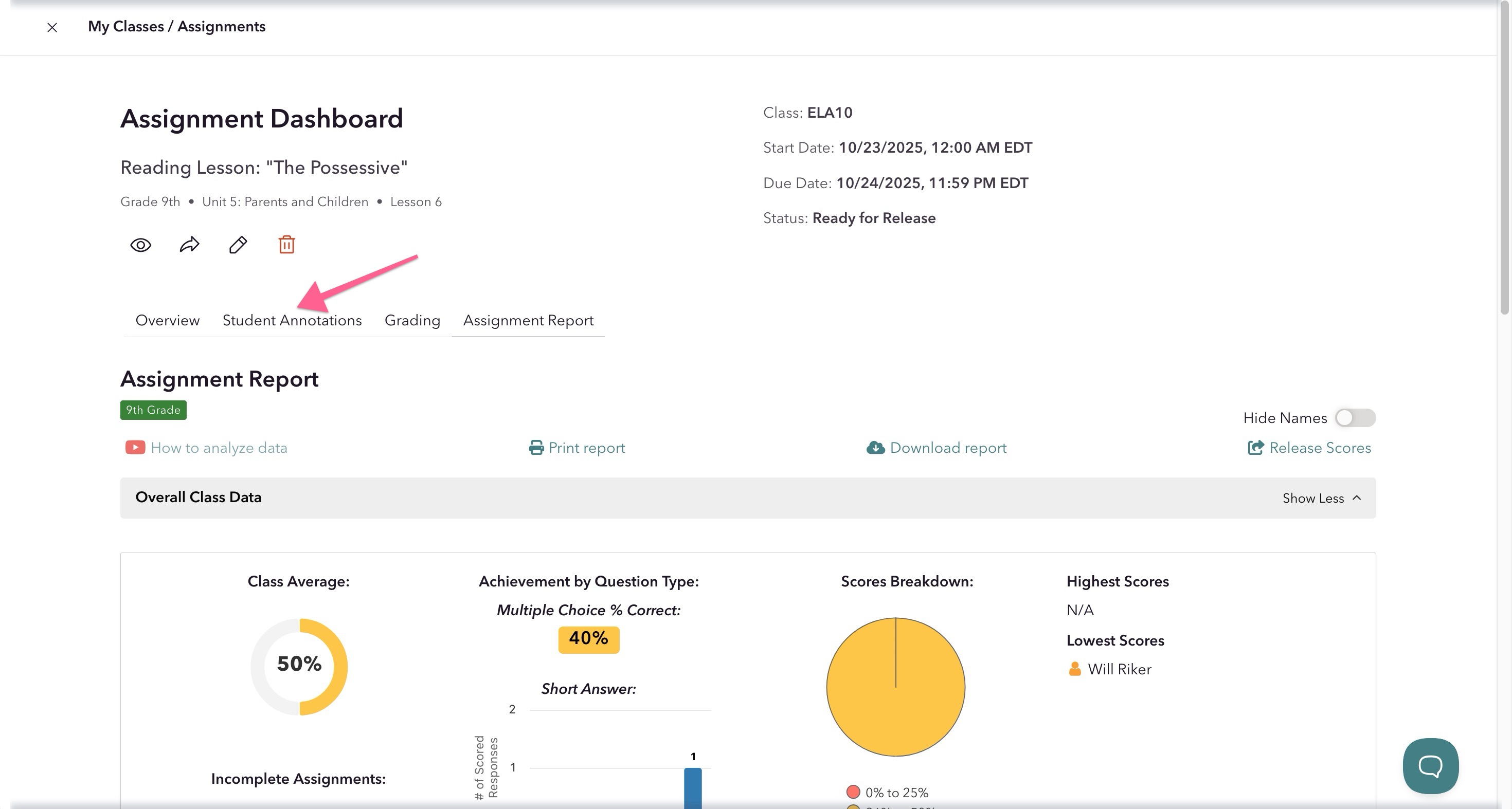The width and height of the screenshot is (1512, 809).
Task: Click the Will Riker student icon
Action: (1075, 669)
